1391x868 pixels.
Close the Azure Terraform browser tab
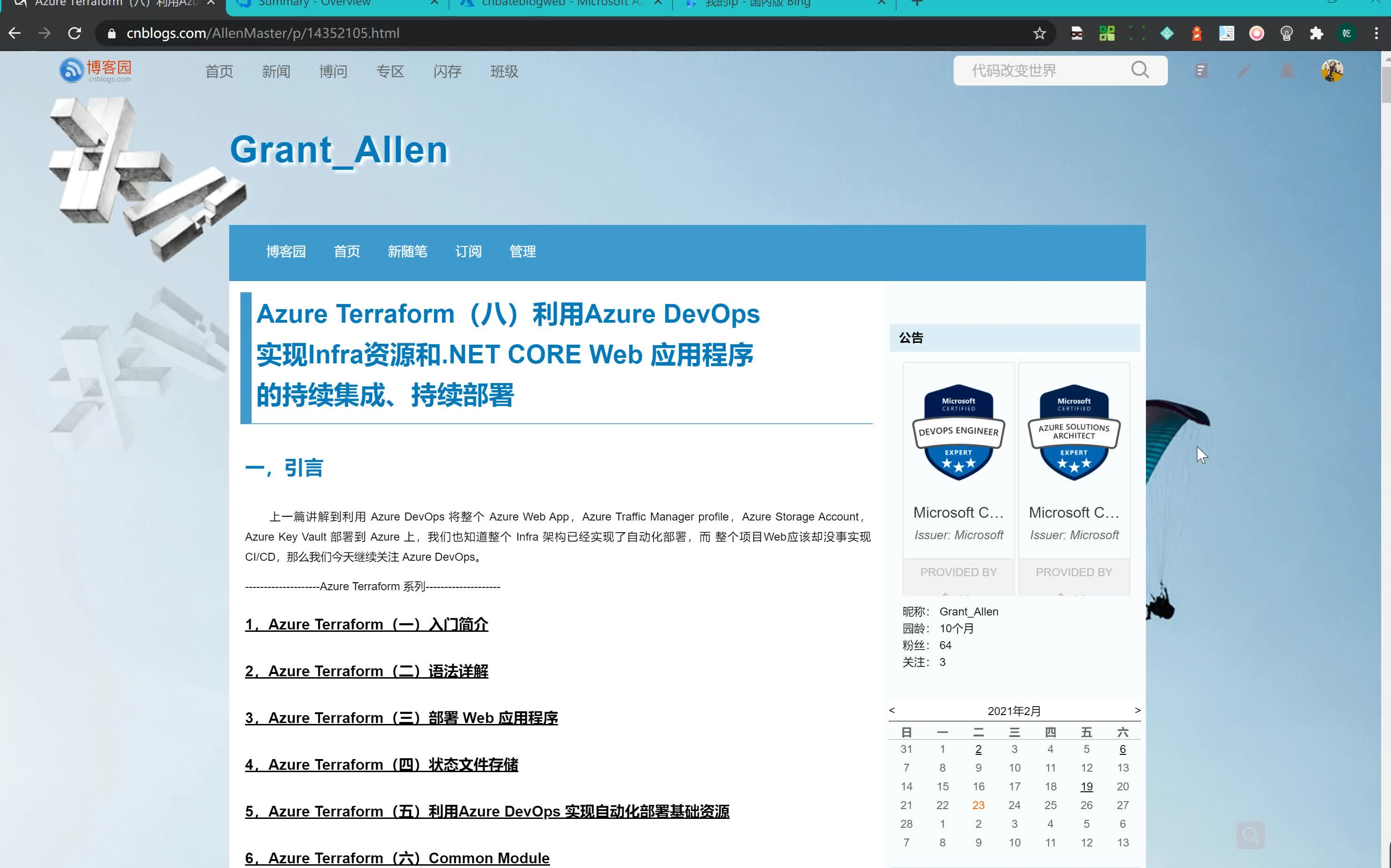[210, 3]
